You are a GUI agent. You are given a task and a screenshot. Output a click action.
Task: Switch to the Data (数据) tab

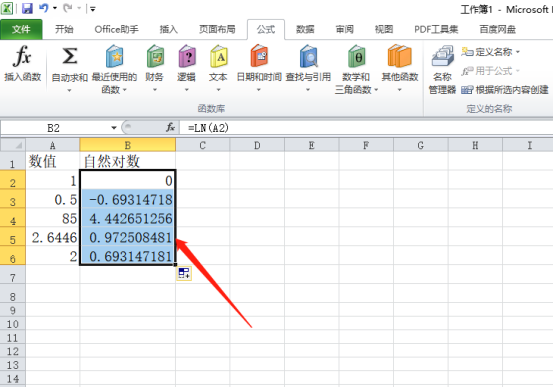(305, 29)
